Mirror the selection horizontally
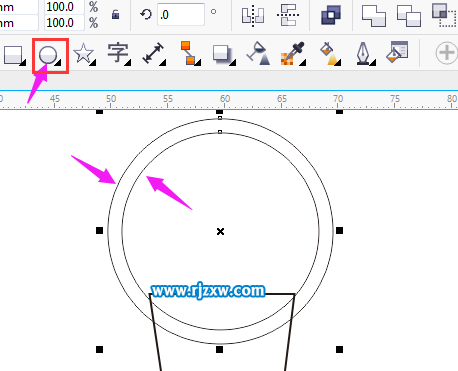458x371 pixels. tap(253, 15)
